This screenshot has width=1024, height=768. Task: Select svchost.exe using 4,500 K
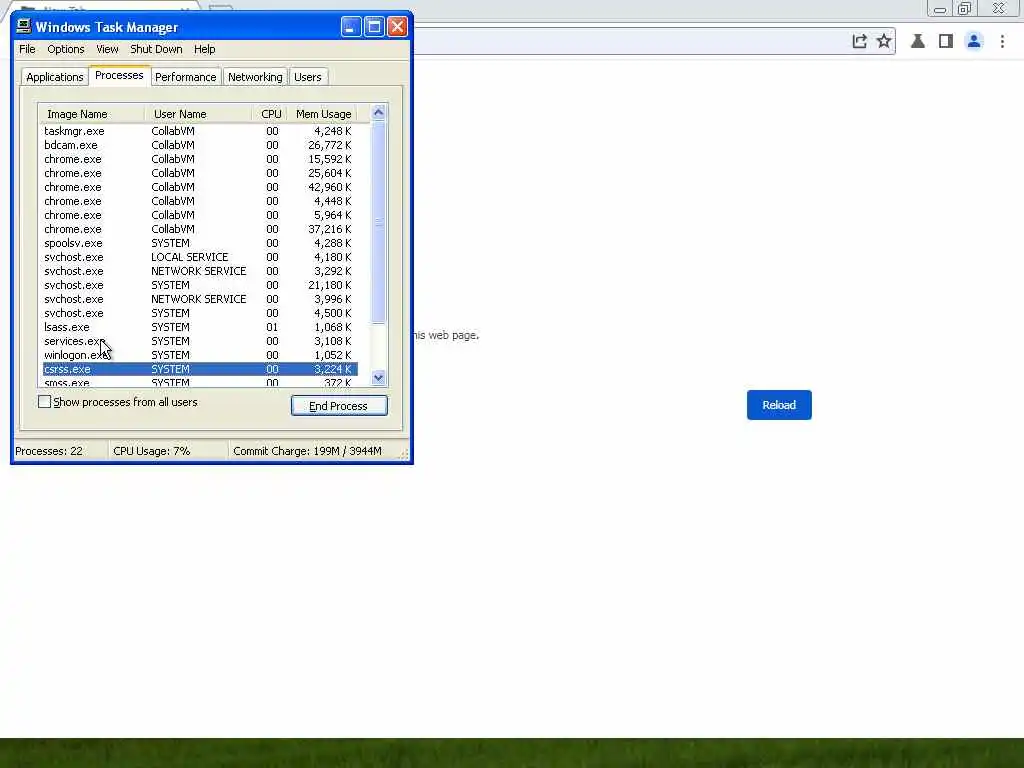pyautogui.click(x=200, y=313)
